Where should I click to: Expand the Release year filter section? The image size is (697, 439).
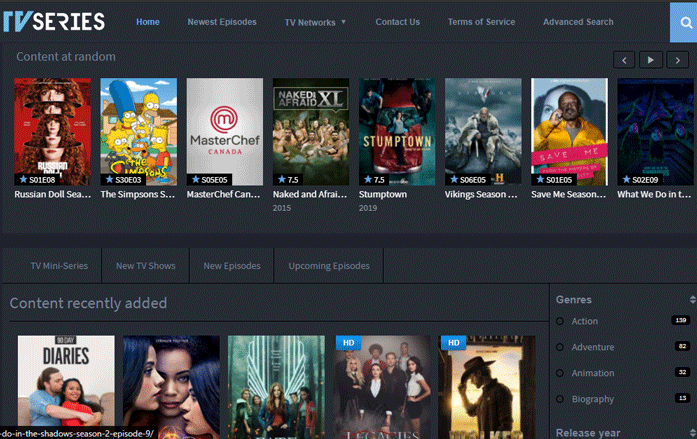693,433
